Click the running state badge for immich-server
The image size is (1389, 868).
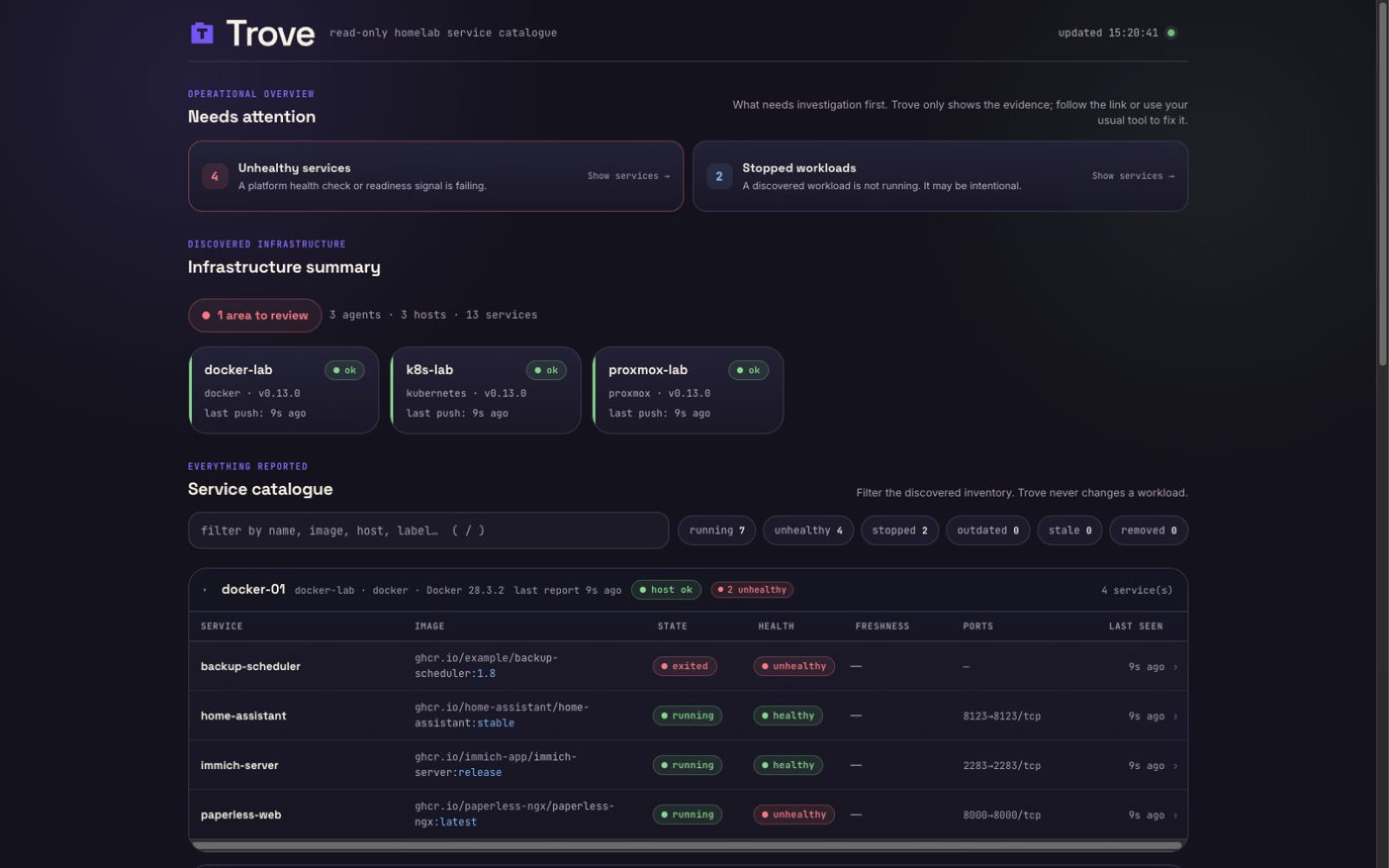(x=688, y=766)
